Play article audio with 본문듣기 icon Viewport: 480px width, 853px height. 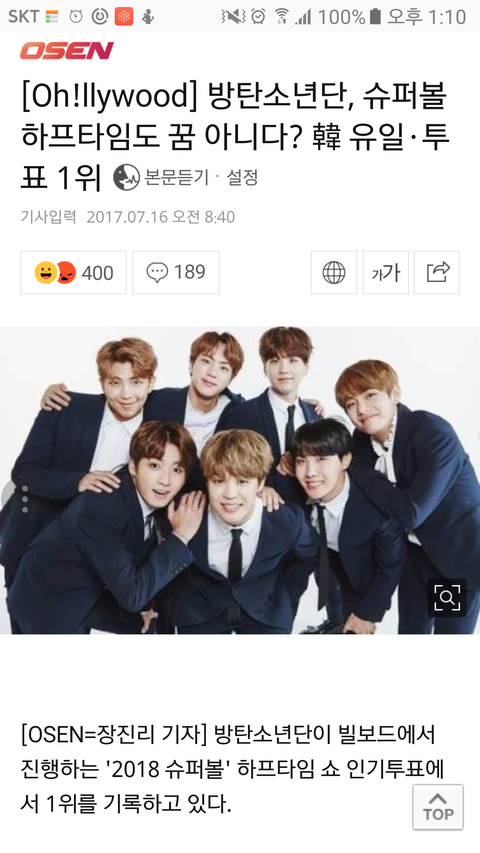point(126,178)
